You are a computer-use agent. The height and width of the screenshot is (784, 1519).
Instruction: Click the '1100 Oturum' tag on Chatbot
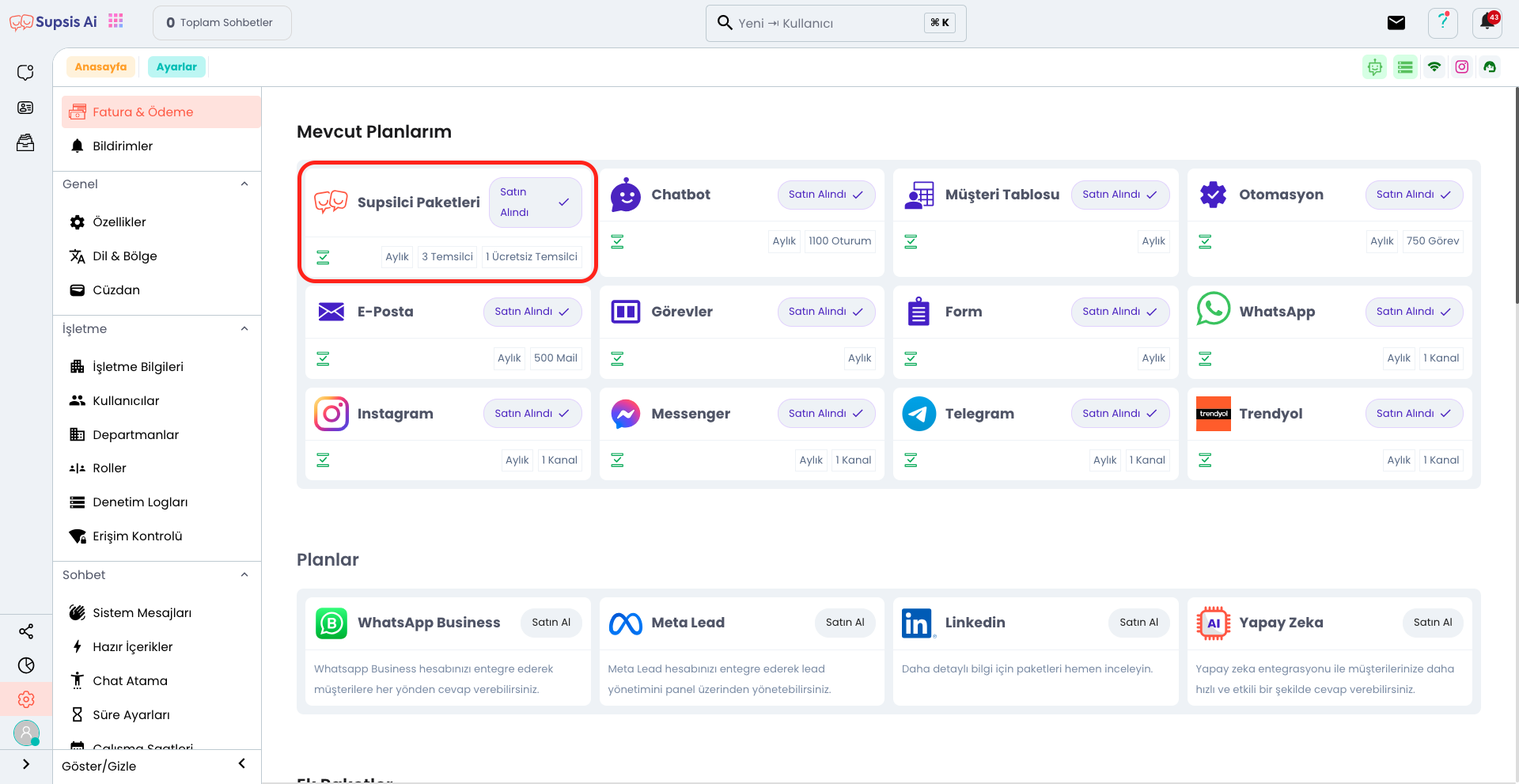click(840, 241)
